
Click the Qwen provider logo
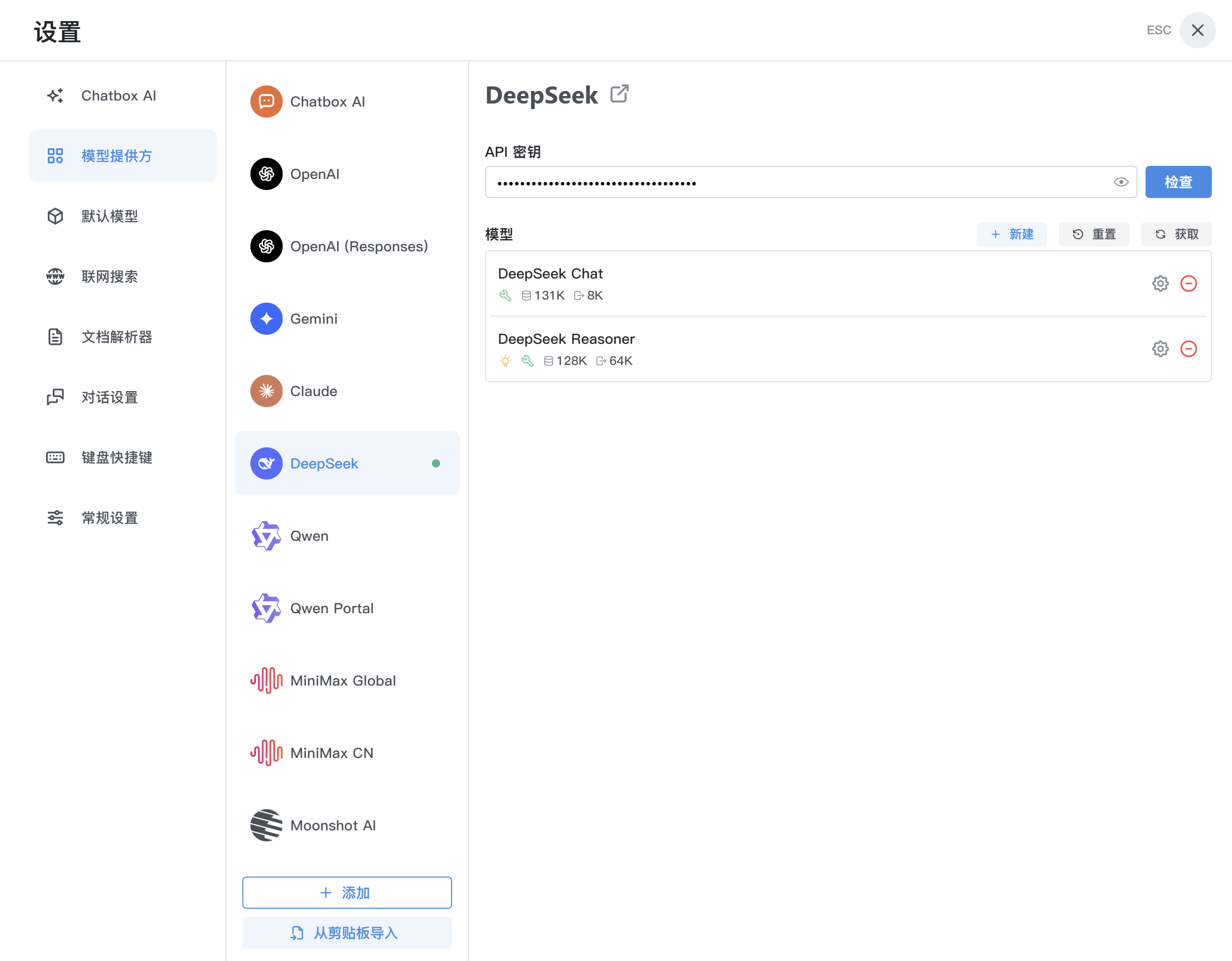pos(266,536)
